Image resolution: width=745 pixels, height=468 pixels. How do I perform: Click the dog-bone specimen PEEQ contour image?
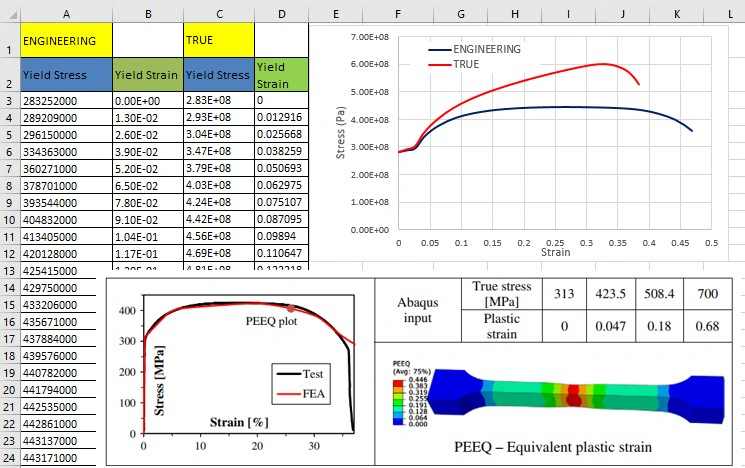click(x=577, y=395)
